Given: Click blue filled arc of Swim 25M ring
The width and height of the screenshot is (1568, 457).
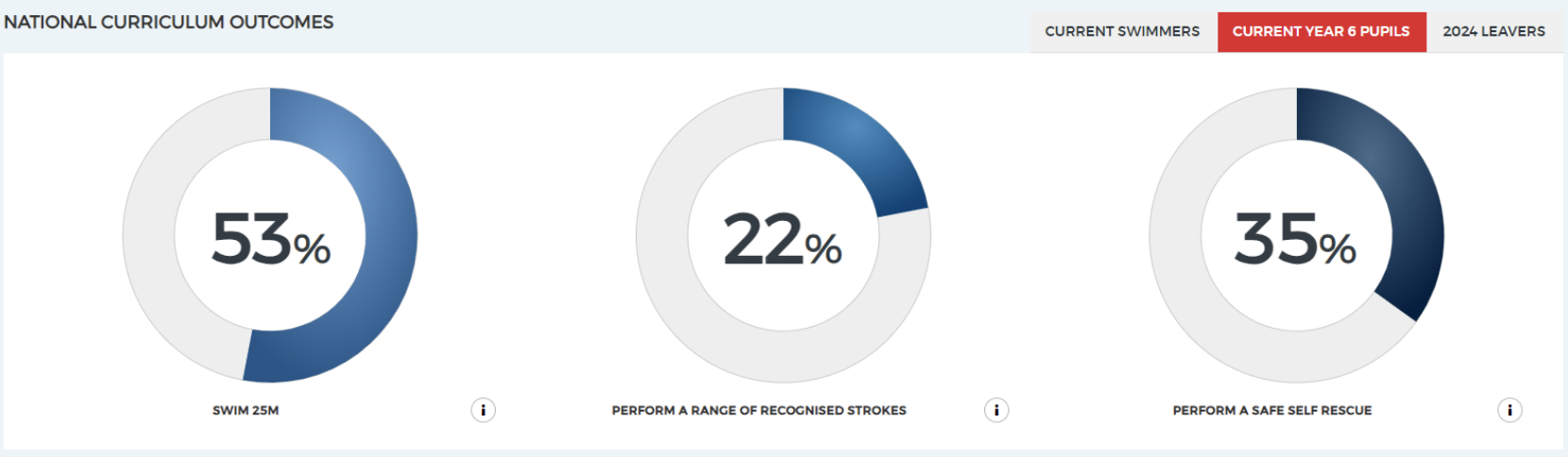Looking at the screenshot, I should pyautogui.click(x=390, y=236).
